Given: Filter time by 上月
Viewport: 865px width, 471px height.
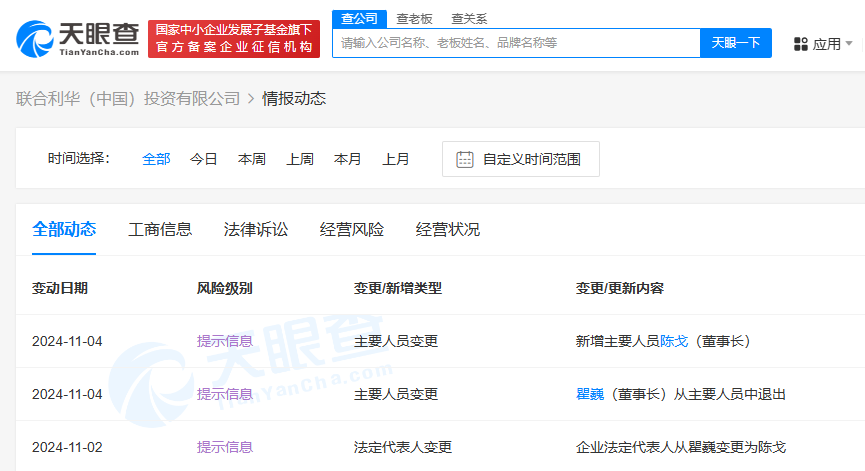Looking at the screenshot, I should pos(396,159).
